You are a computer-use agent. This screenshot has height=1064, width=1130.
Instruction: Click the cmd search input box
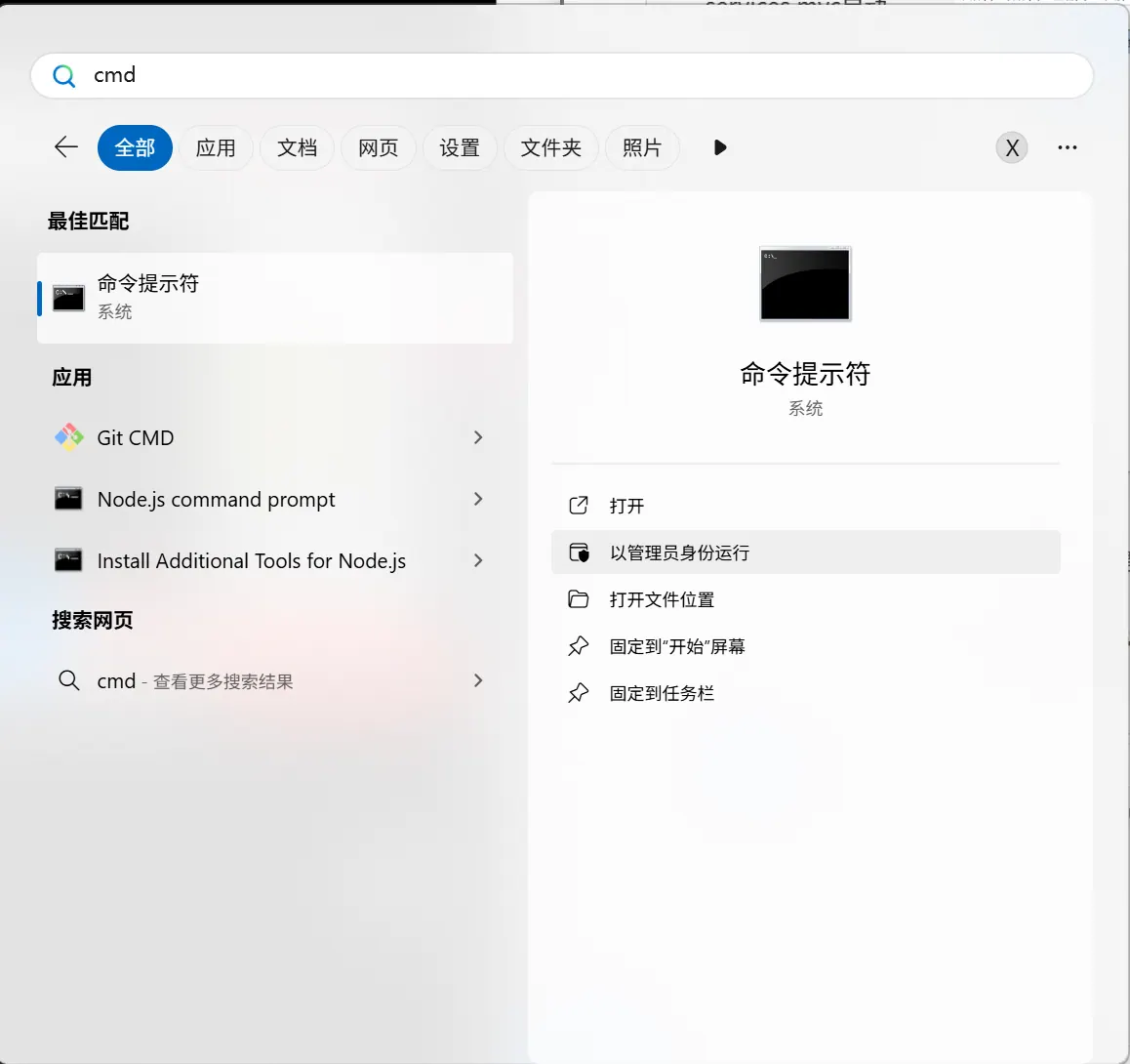[x=585, y=75]
